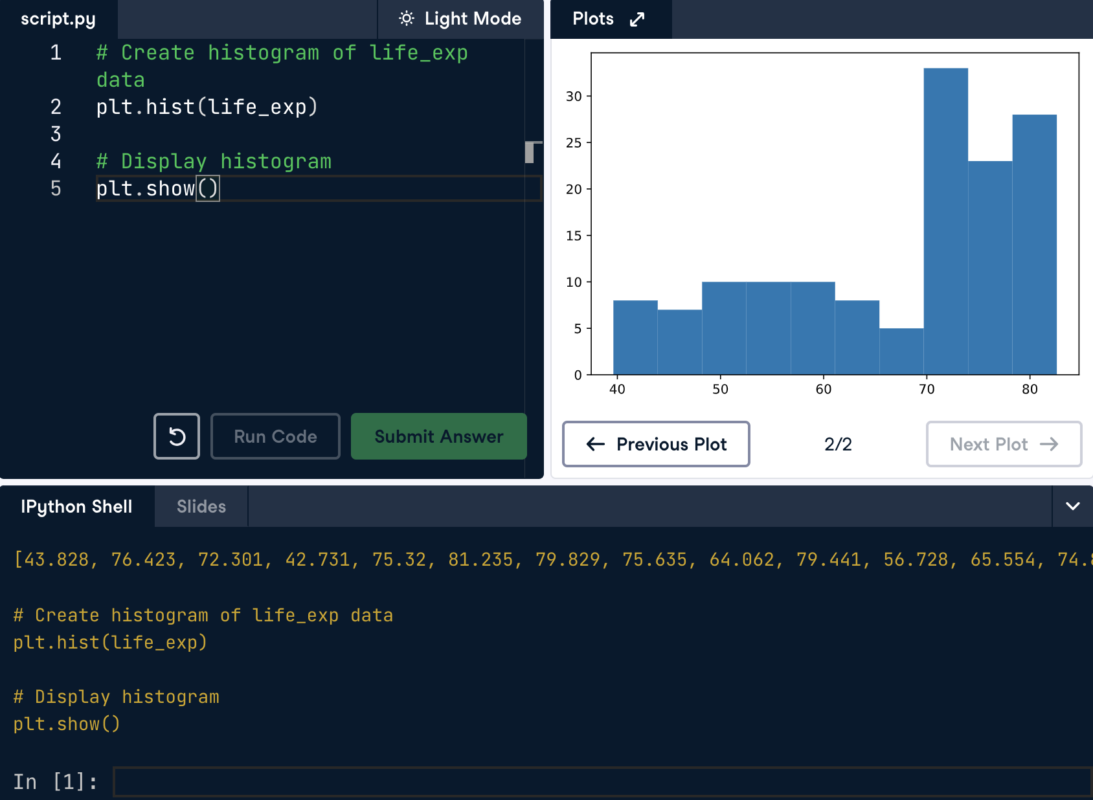
Task: Select the Plots tab
Action: click(593, 19)
